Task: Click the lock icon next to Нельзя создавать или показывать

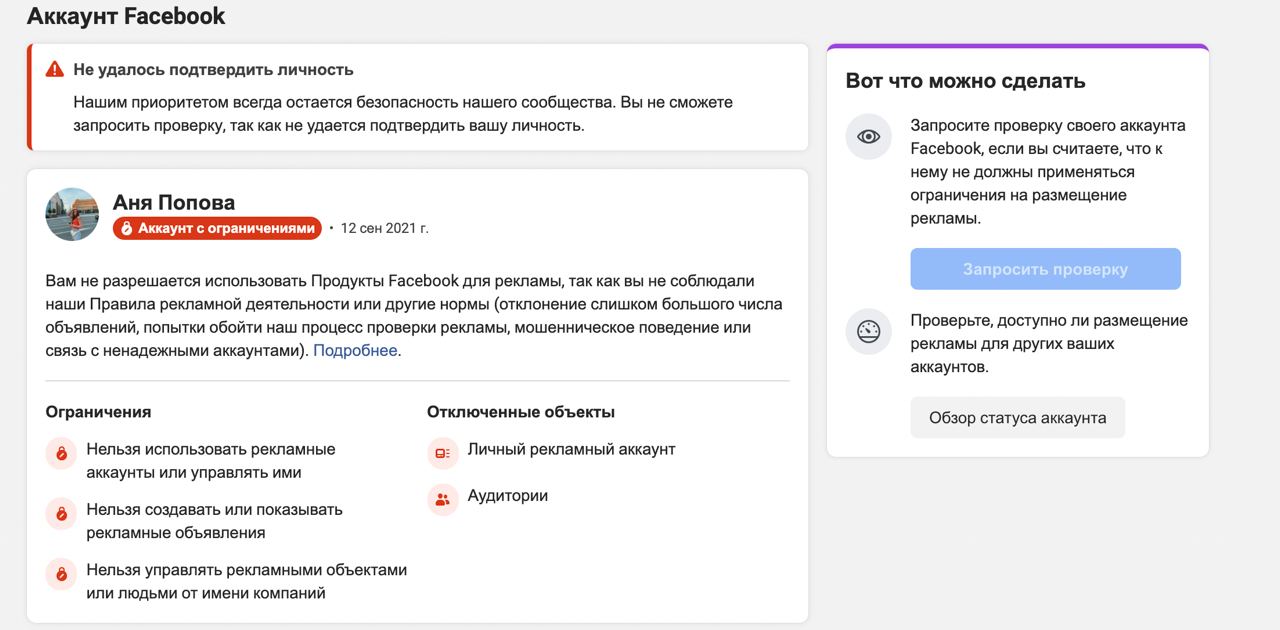Action: pos(61,514)
